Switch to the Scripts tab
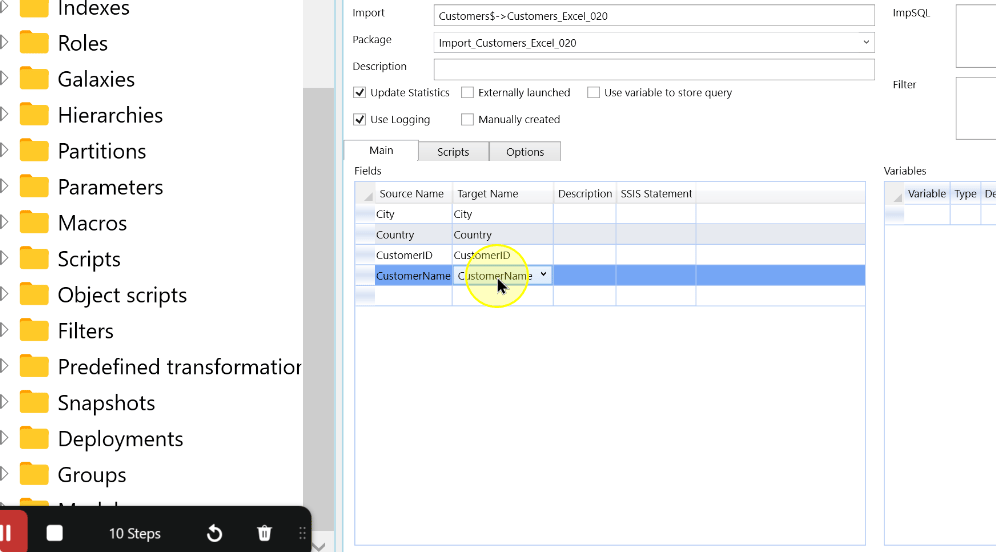This screenshot has height=552, width=996. click(x=453, y=152)
